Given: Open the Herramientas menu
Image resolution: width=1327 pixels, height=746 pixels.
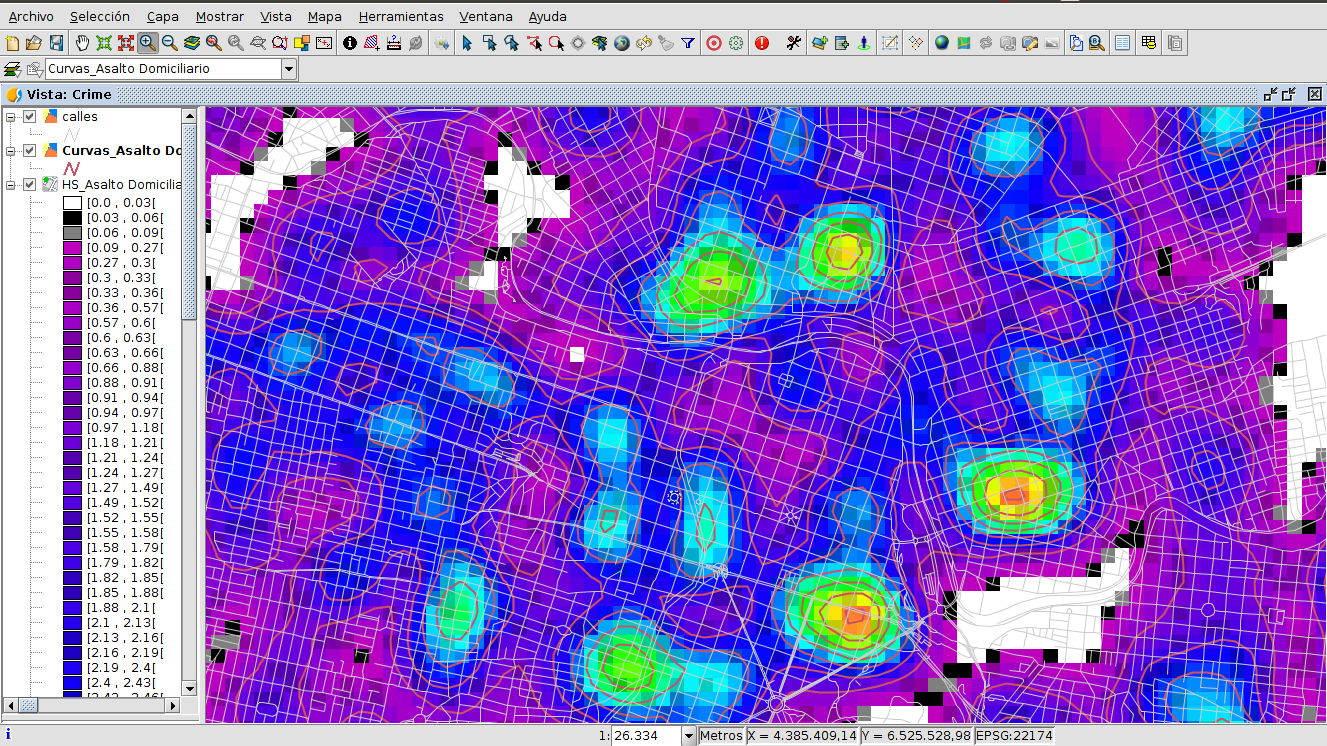Looking at the screenshot, I should point(401,16).
